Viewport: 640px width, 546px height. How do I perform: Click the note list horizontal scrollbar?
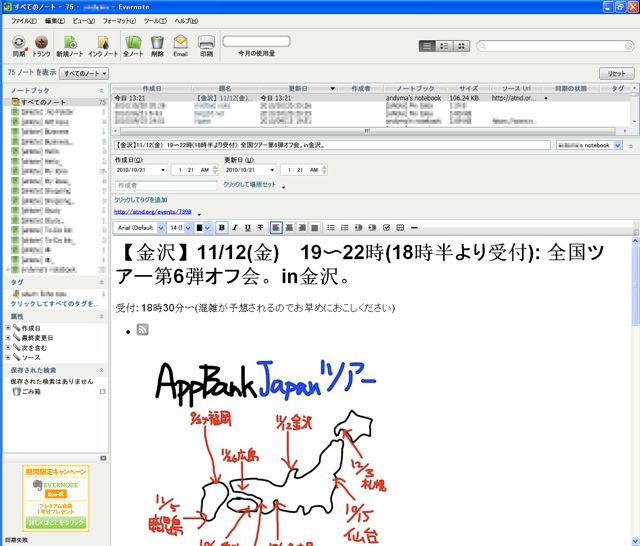tap(367, 131)
